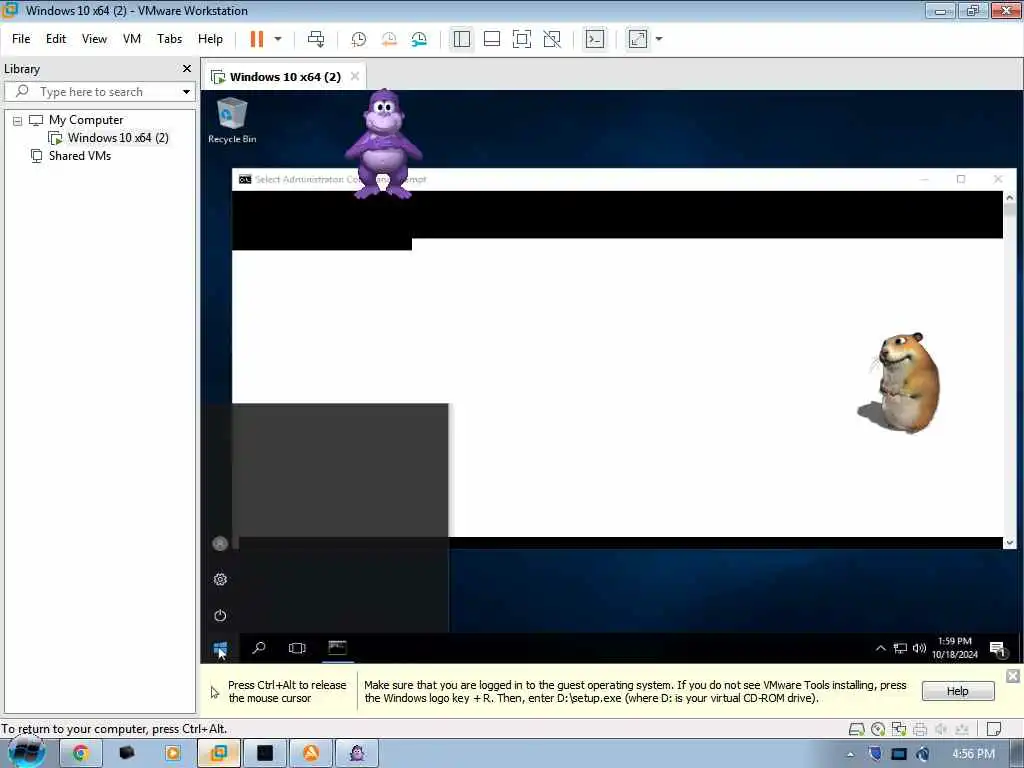Show hidden host tray icons arrow
This screenshot has height=768, width=1024.
(x=850, y=754)
